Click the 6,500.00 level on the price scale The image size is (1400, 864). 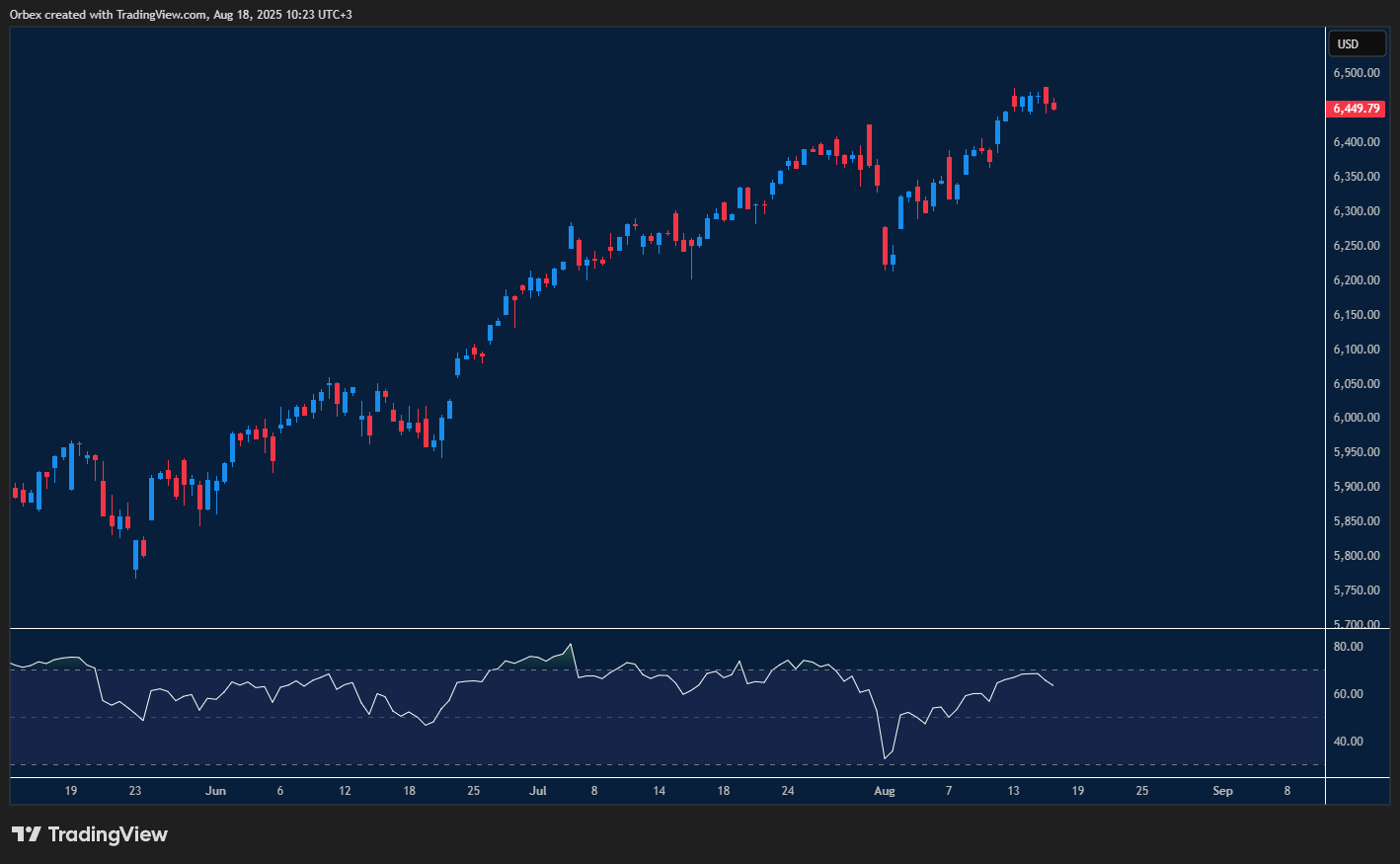click(1357, 72)
